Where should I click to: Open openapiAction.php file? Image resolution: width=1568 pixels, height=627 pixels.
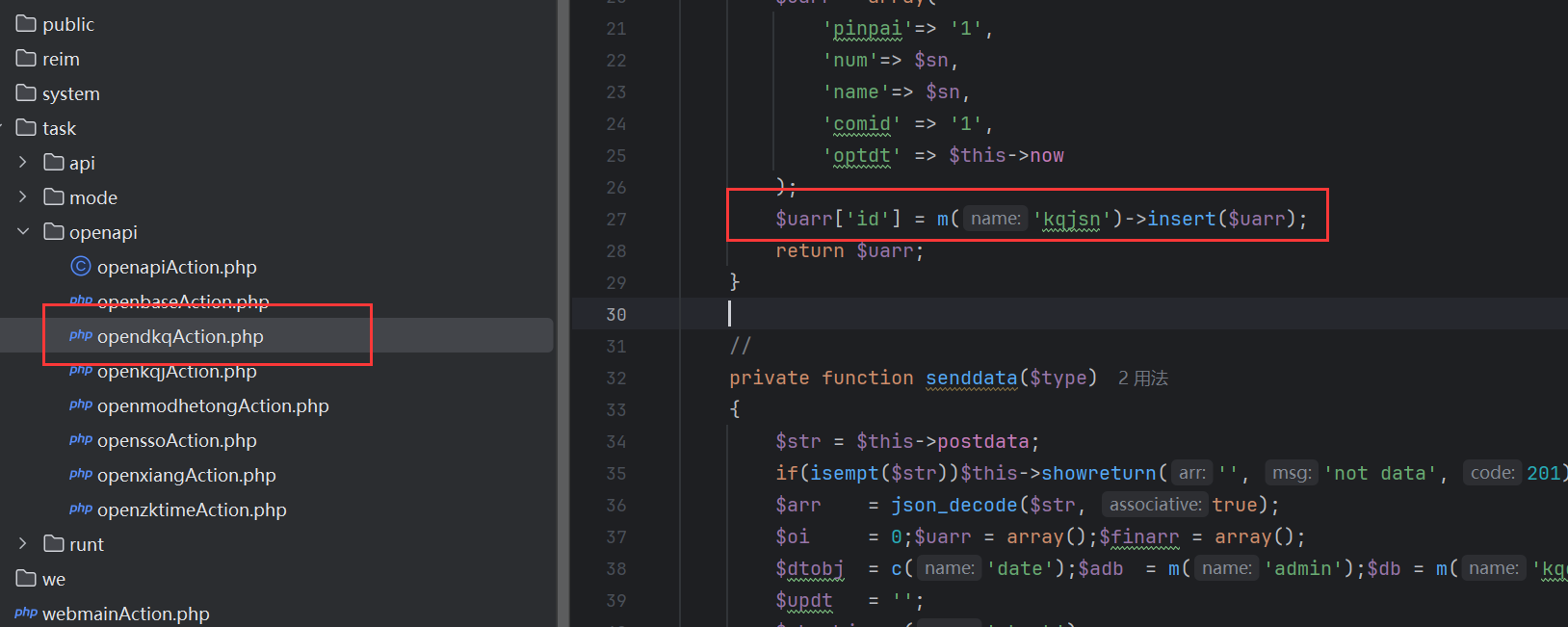coord(177,267)
